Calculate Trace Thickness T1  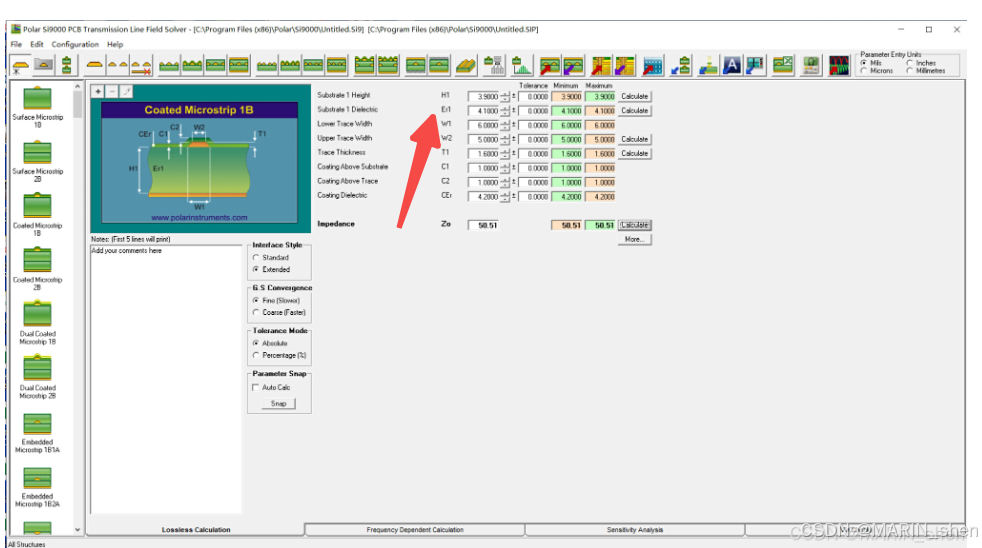[634, 153]
